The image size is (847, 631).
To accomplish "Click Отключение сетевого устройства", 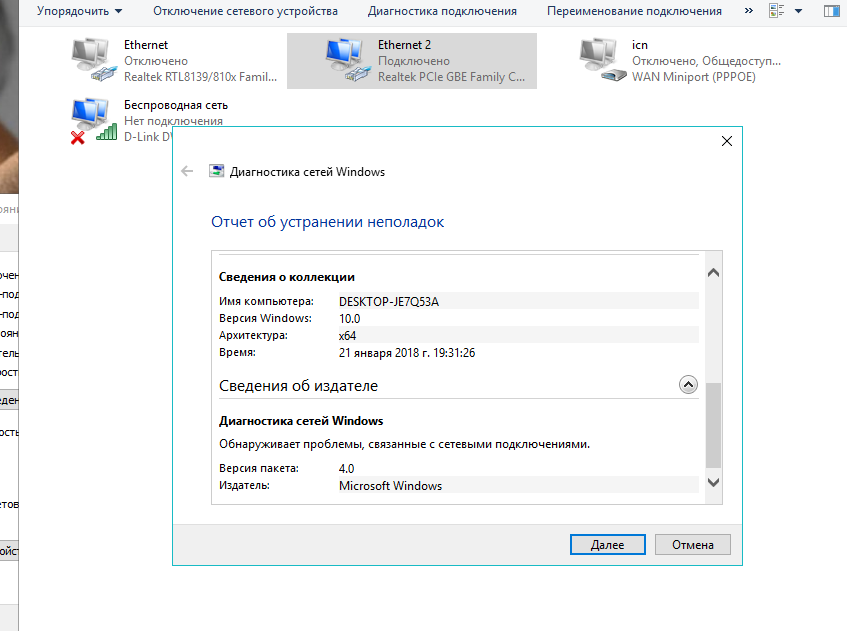I will (245, 11).
